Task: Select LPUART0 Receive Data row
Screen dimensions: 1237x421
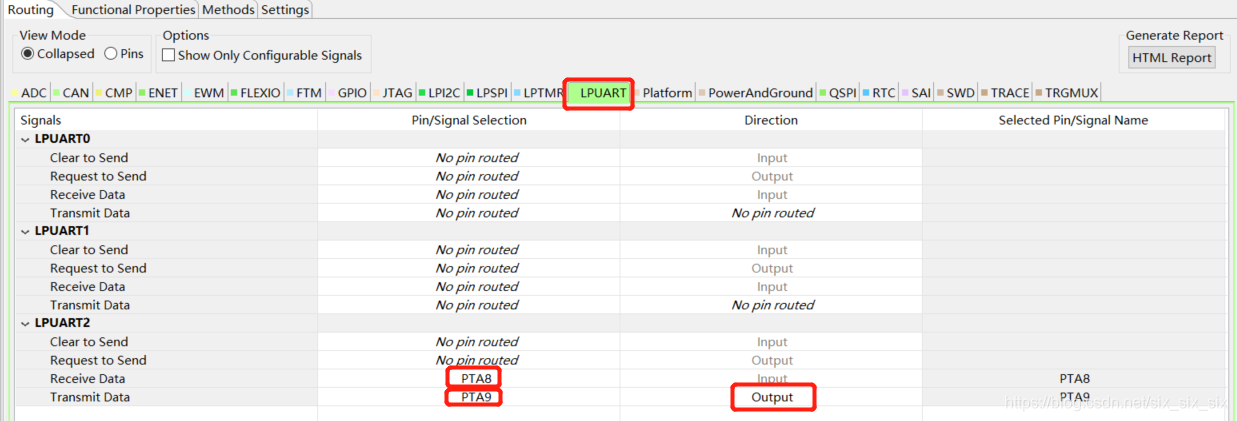Action: point(619,195)
